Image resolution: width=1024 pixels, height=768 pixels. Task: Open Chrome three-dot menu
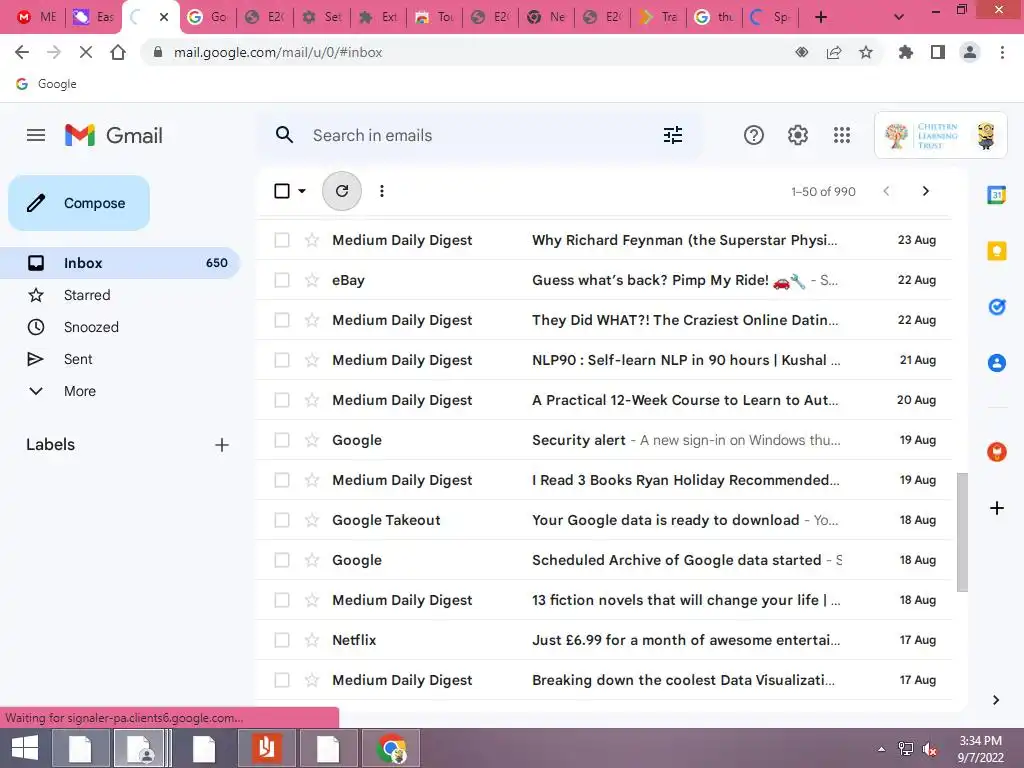point(1002,52)
